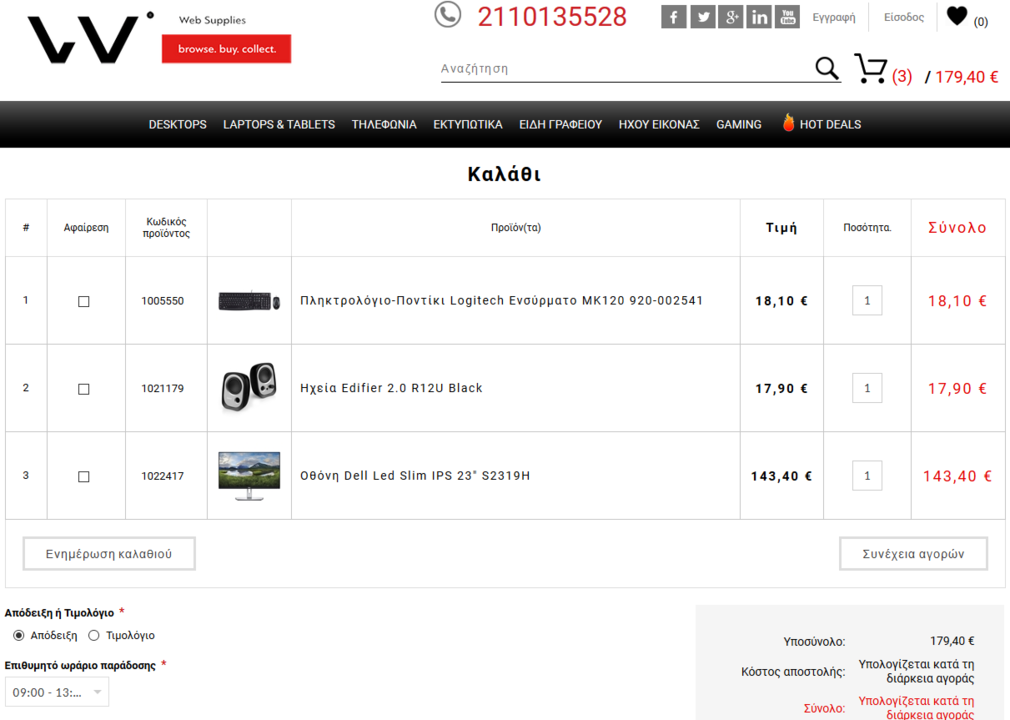Click the Εγγραφή link
1010x720 pixels.
click(834, 17)
